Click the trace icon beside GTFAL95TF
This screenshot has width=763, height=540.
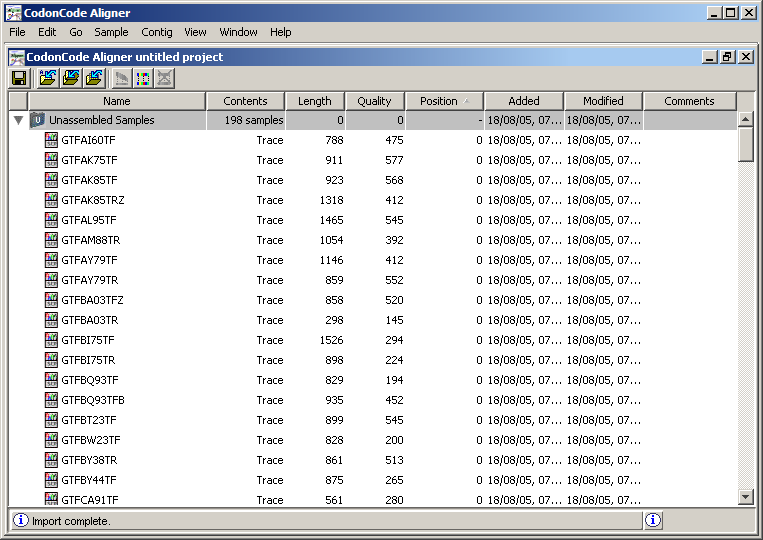[51, 220]
